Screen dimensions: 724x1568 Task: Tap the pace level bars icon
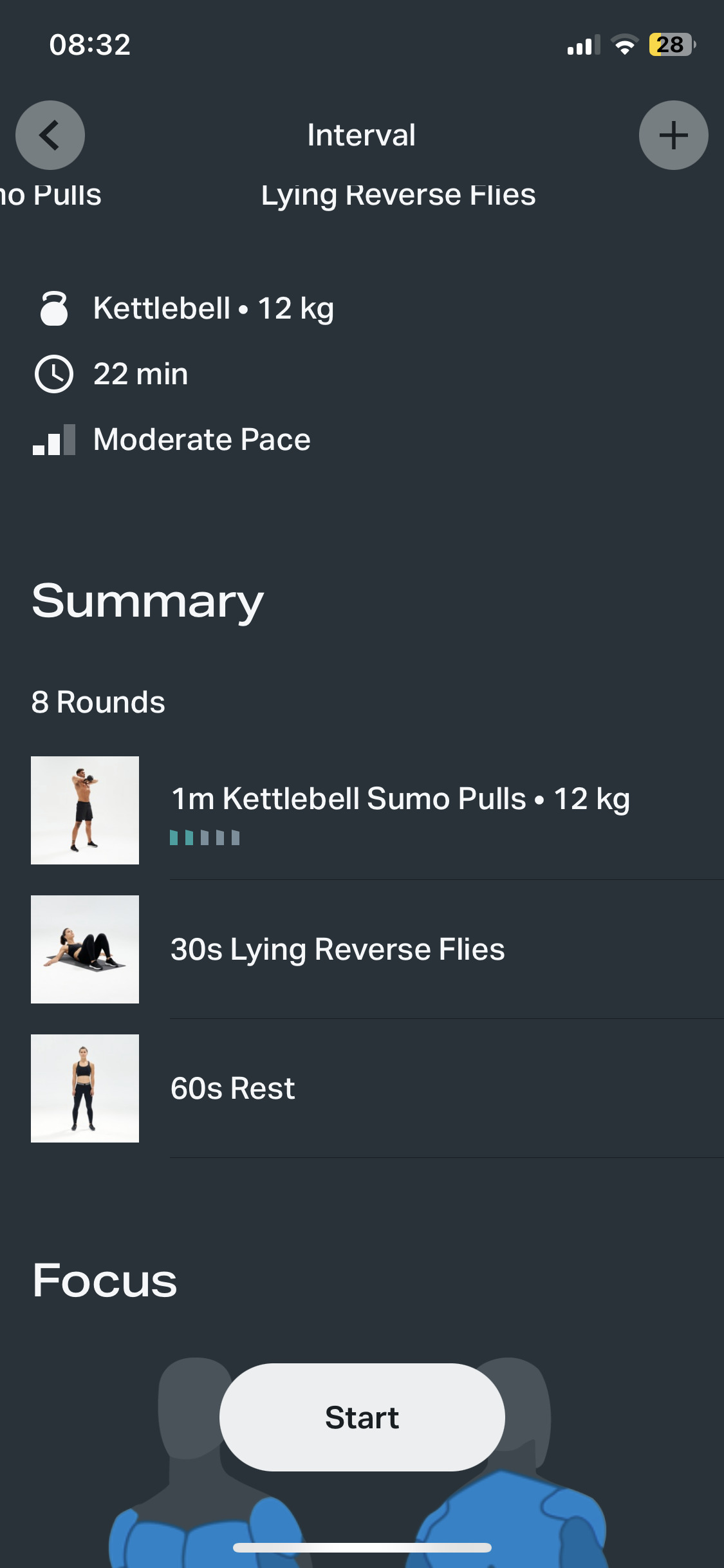click(54, 440)
